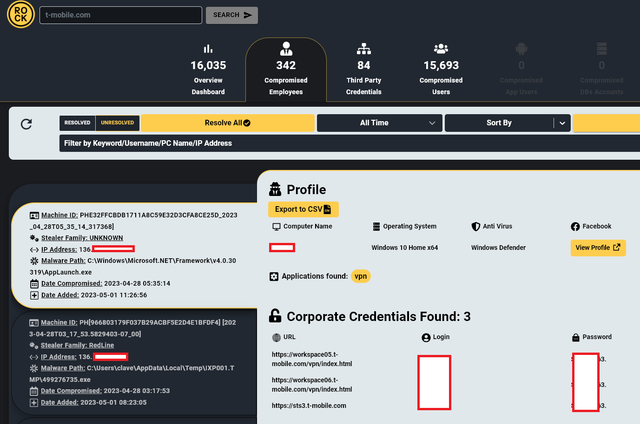This screenshot has height=424, width=640.
Task: Click the open padlock Corporate Credentials icon
Action: [x=275, y=315]
